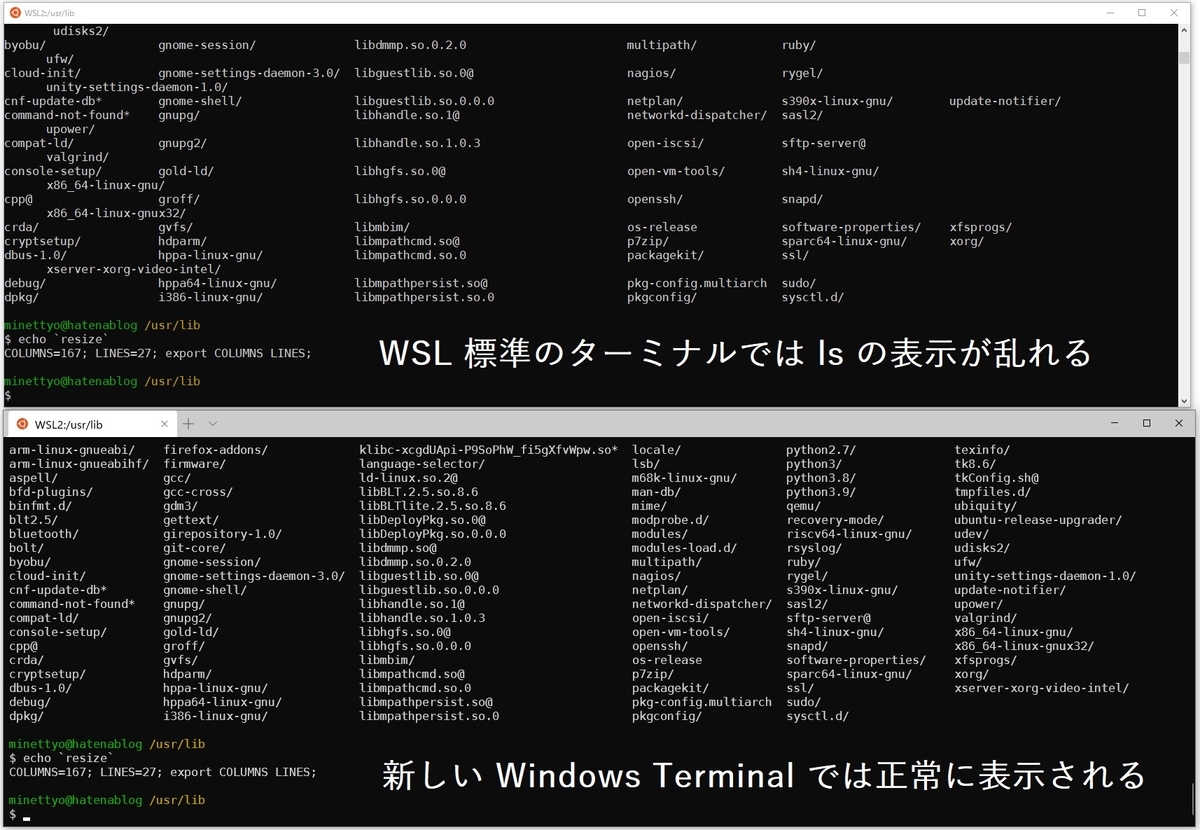1200x830 pixels.
Task: Click COLUMNS=167 output line in WSL console
Action: 158,353
